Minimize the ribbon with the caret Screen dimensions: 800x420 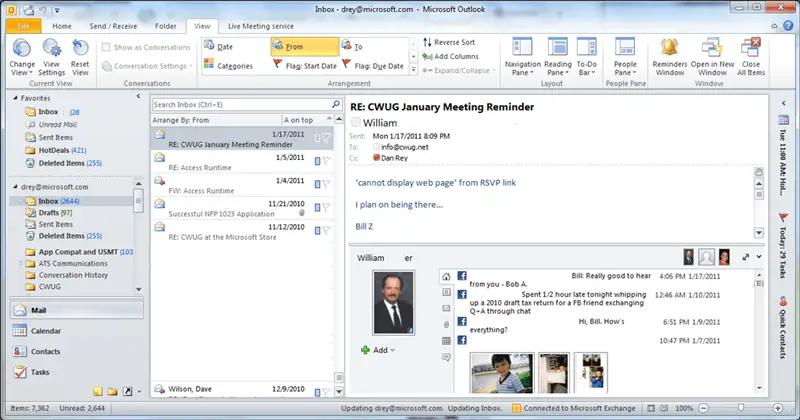(x=774, y=26)
